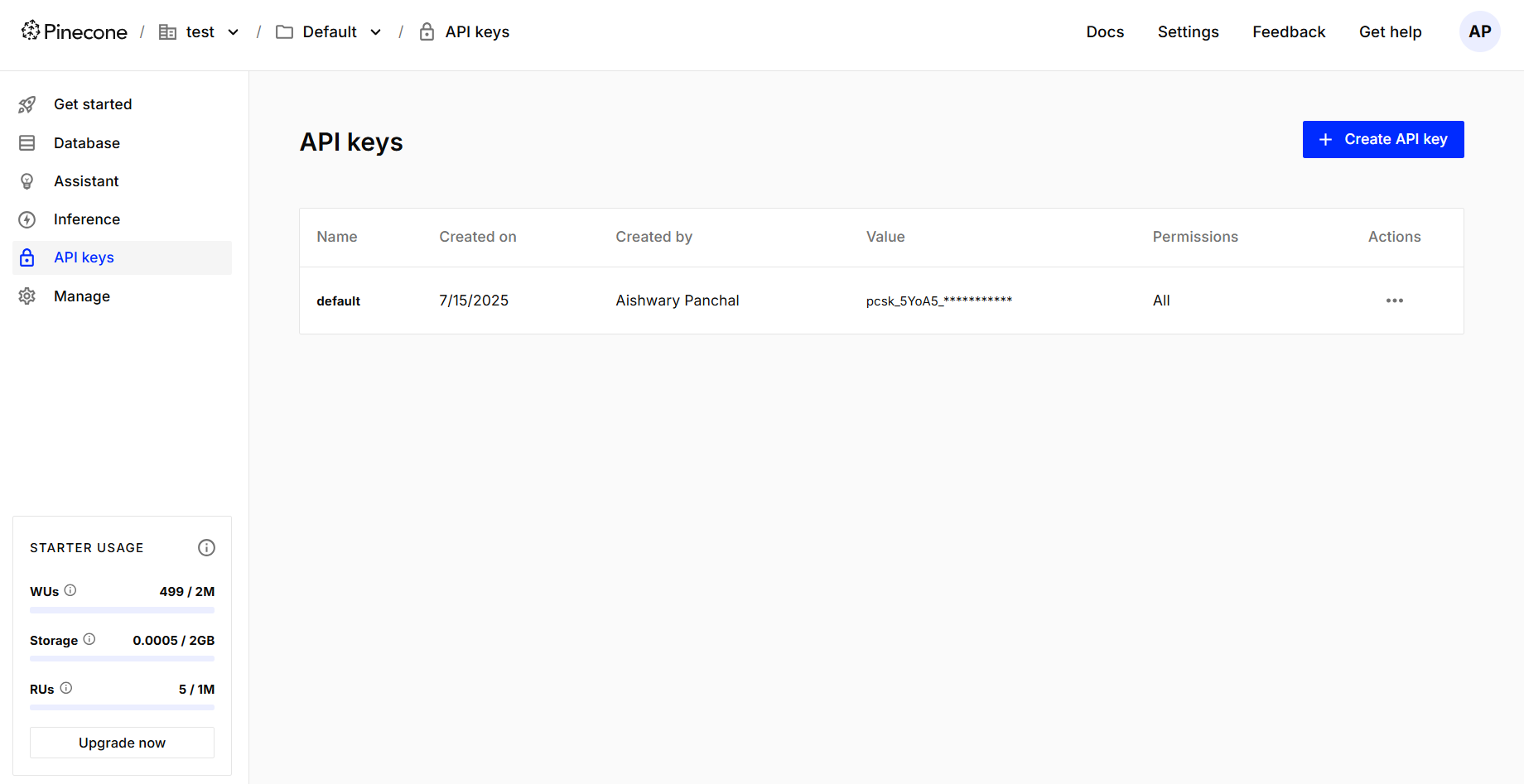Click the default key name

pyautogui.click(x=338, y=301)
